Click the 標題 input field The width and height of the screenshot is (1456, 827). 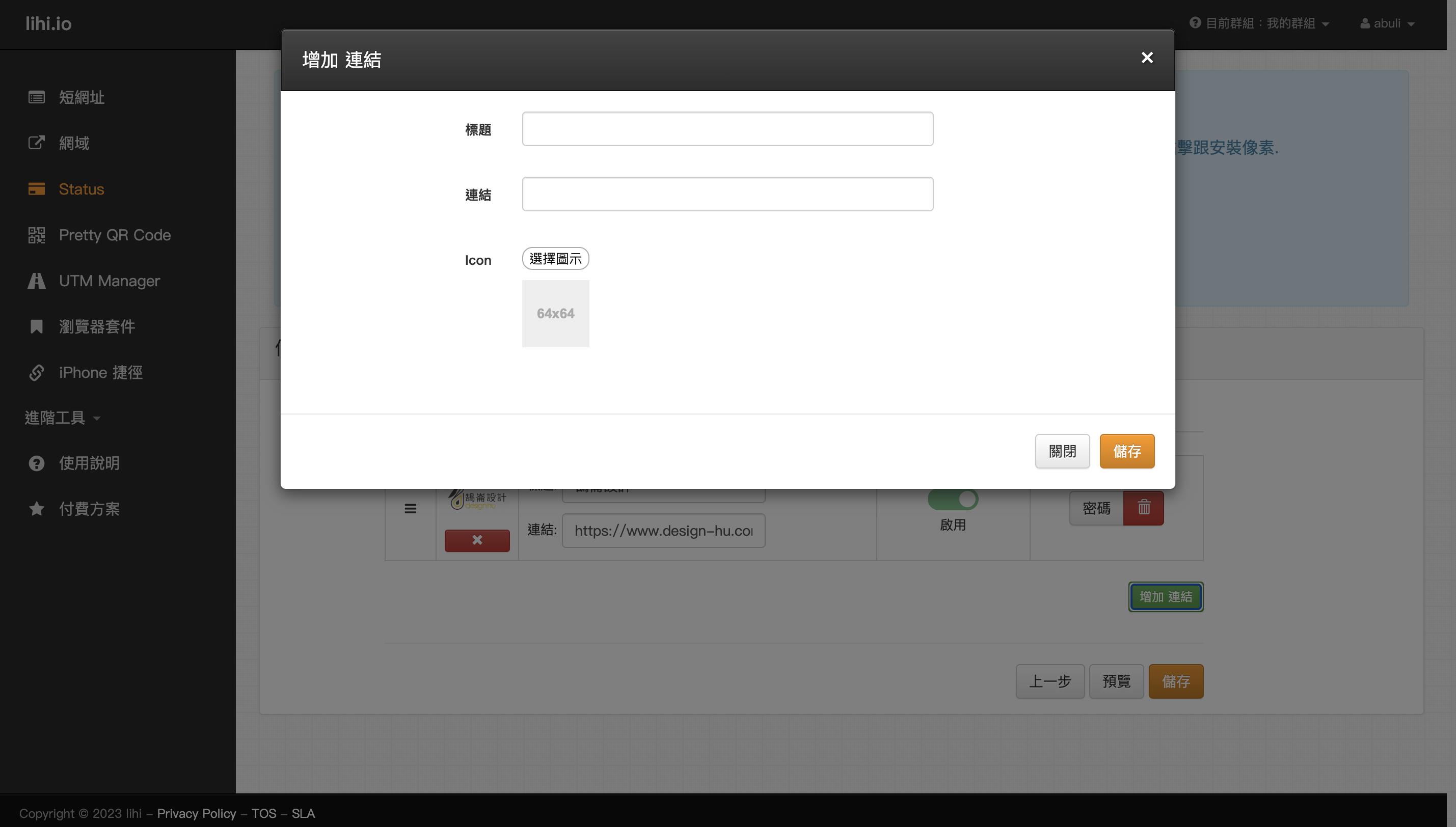[727, 129]
